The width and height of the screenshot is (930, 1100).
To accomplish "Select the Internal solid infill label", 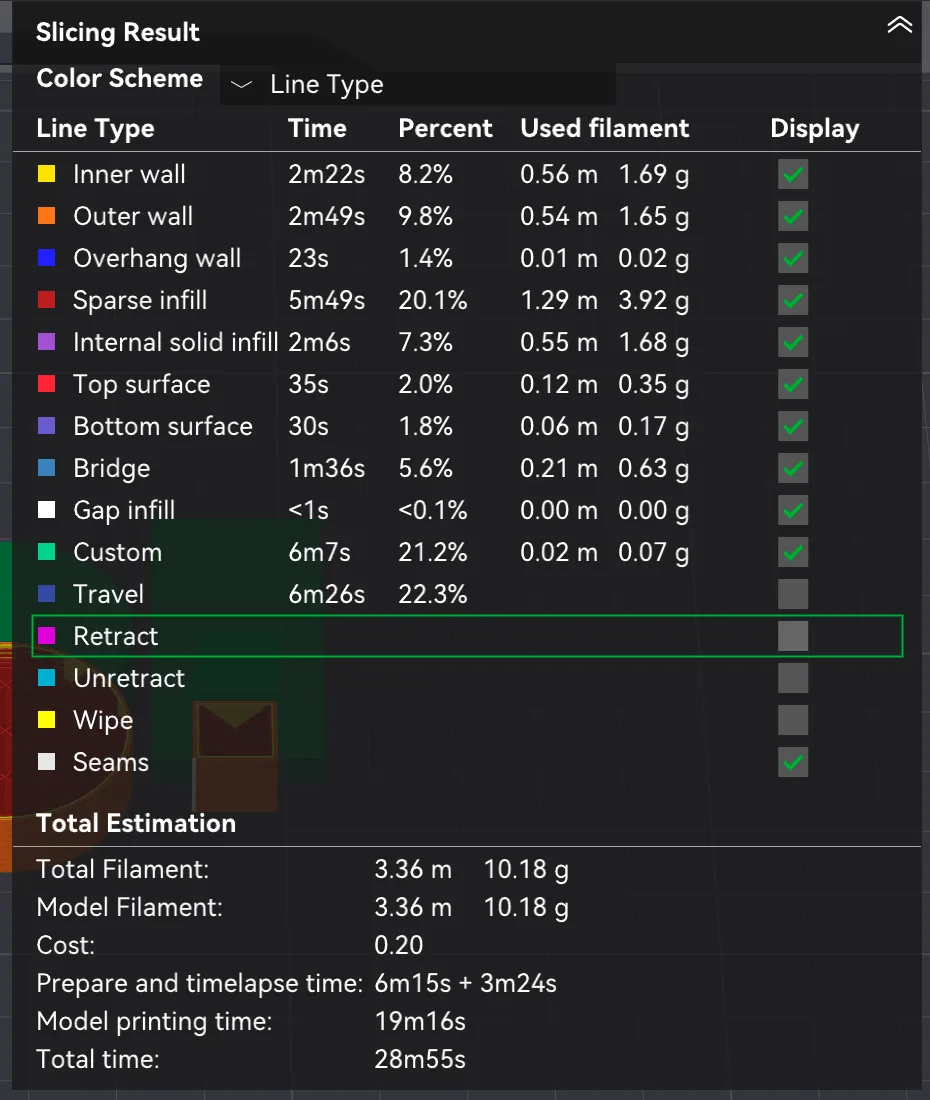I will click(176, 342).
